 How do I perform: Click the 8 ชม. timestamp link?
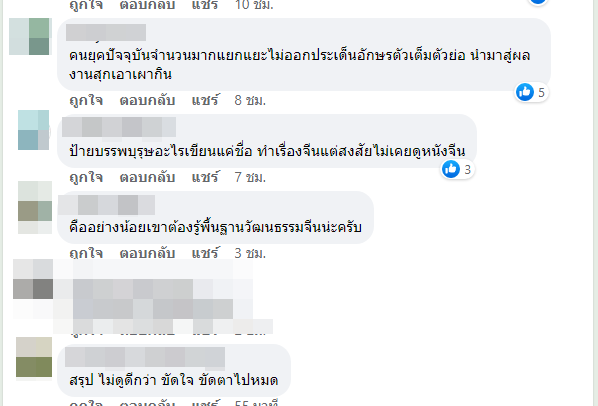click(x=250, y=100)
